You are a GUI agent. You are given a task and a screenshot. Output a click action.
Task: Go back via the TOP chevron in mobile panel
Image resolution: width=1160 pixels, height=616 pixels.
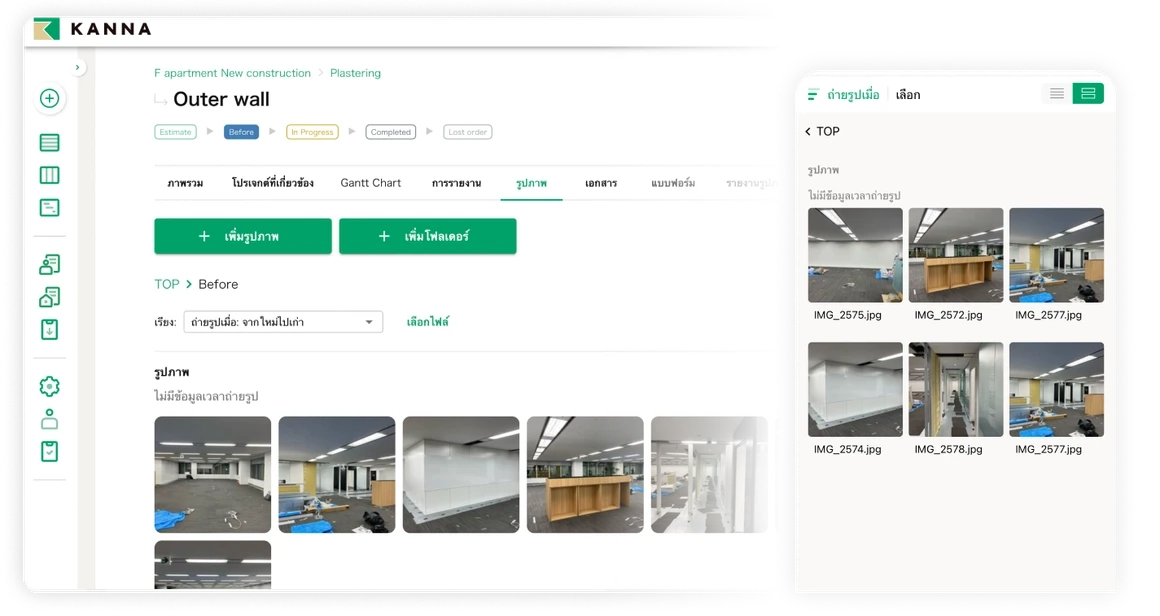tap(822, 131)
